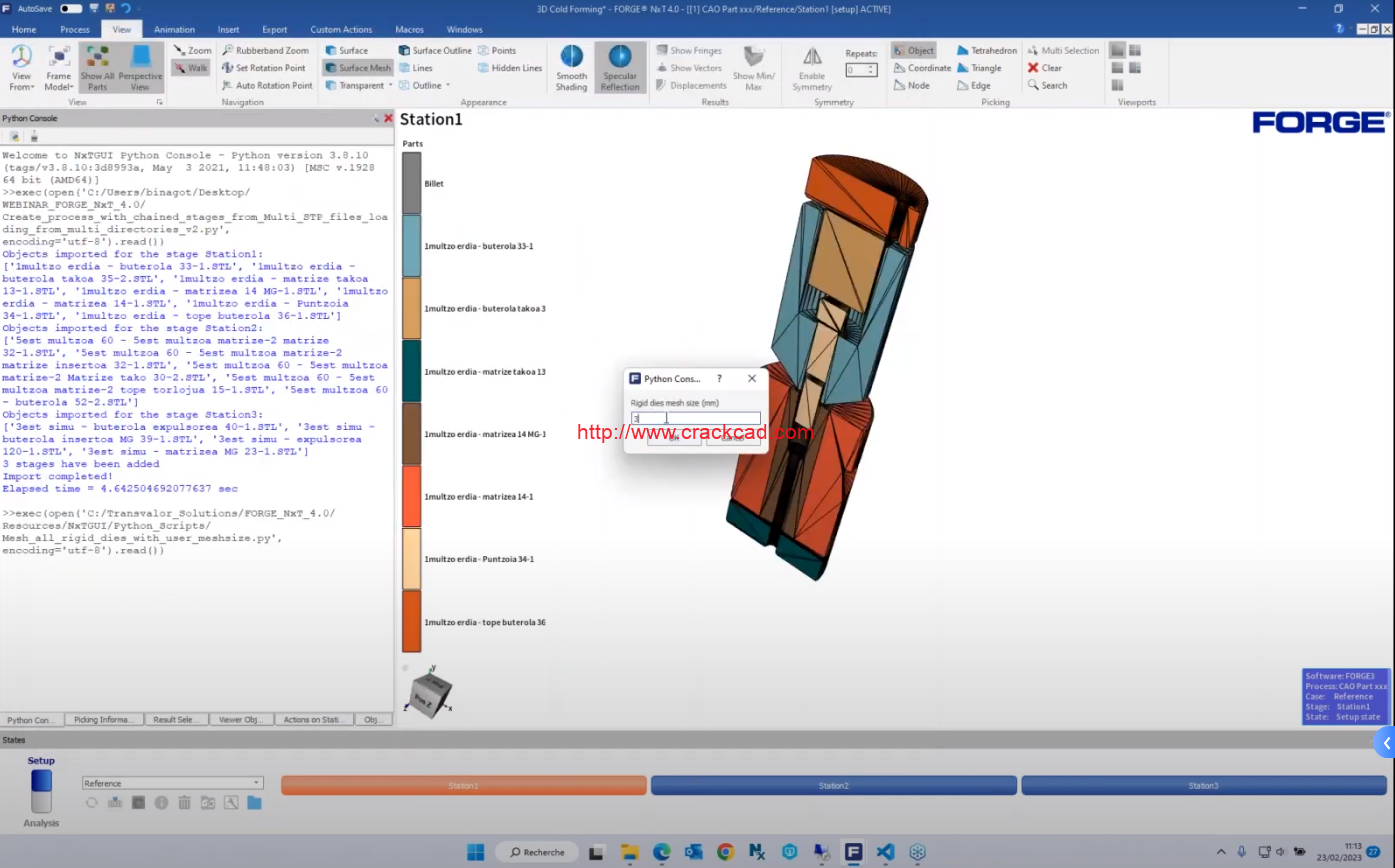Switch to Actions on Station tab
1395x868 pixels.
point(314,719)
